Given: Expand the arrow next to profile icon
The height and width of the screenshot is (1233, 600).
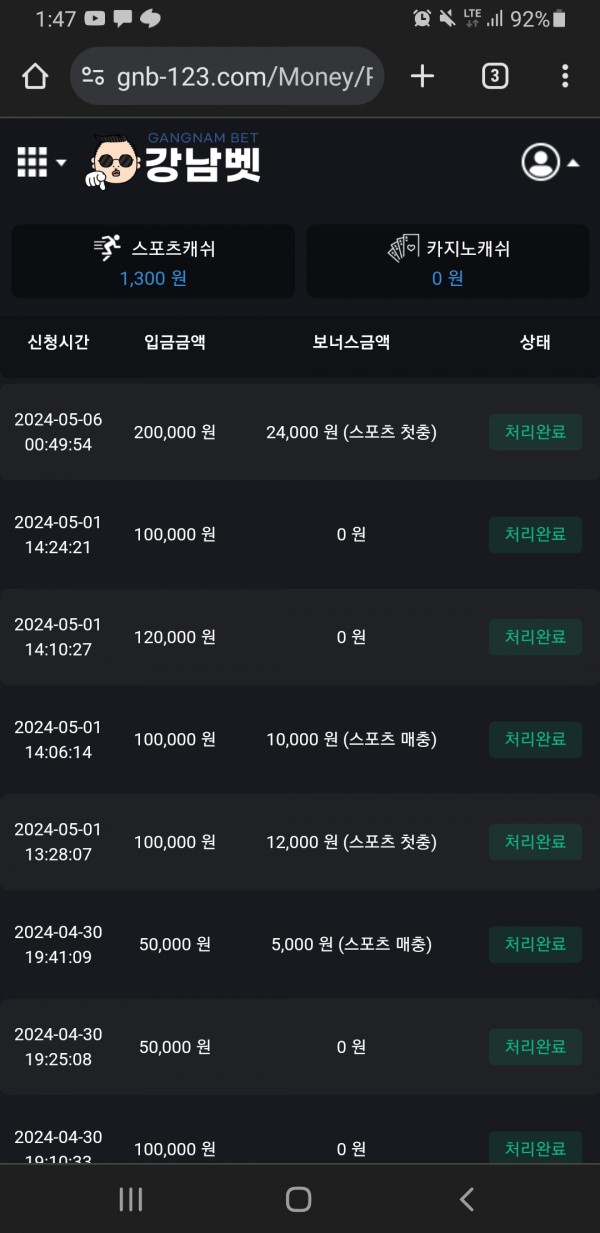Looking at the screenshot, I should click(x=573, y=163).
